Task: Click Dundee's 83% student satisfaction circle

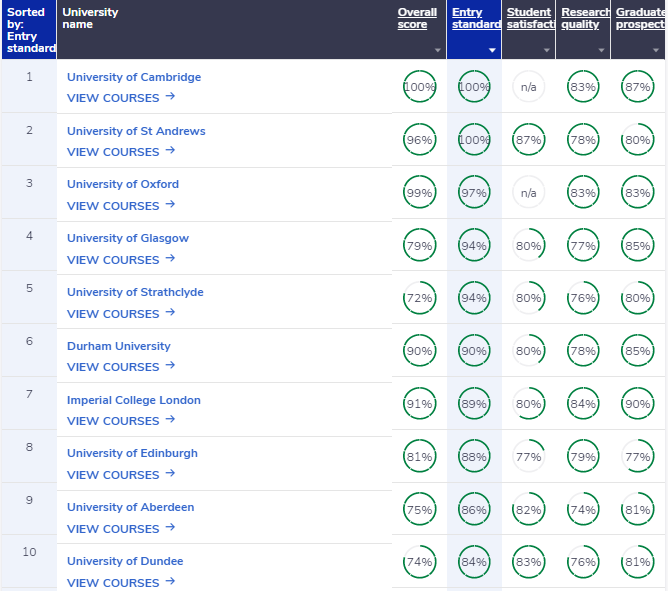Action: (529, 562)
